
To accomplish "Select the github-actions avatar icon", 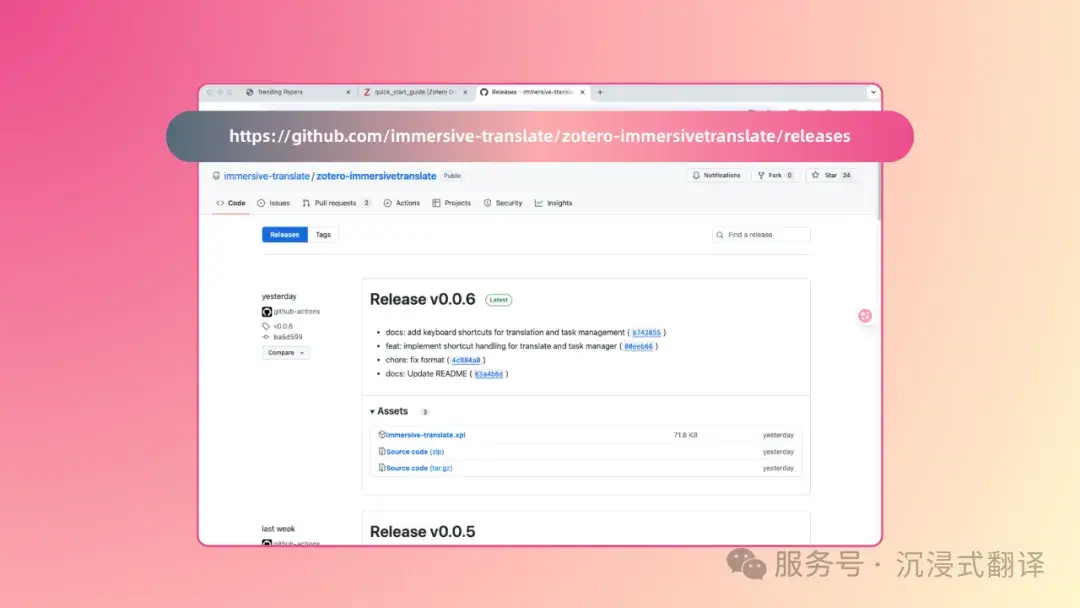I will [267, 312].
